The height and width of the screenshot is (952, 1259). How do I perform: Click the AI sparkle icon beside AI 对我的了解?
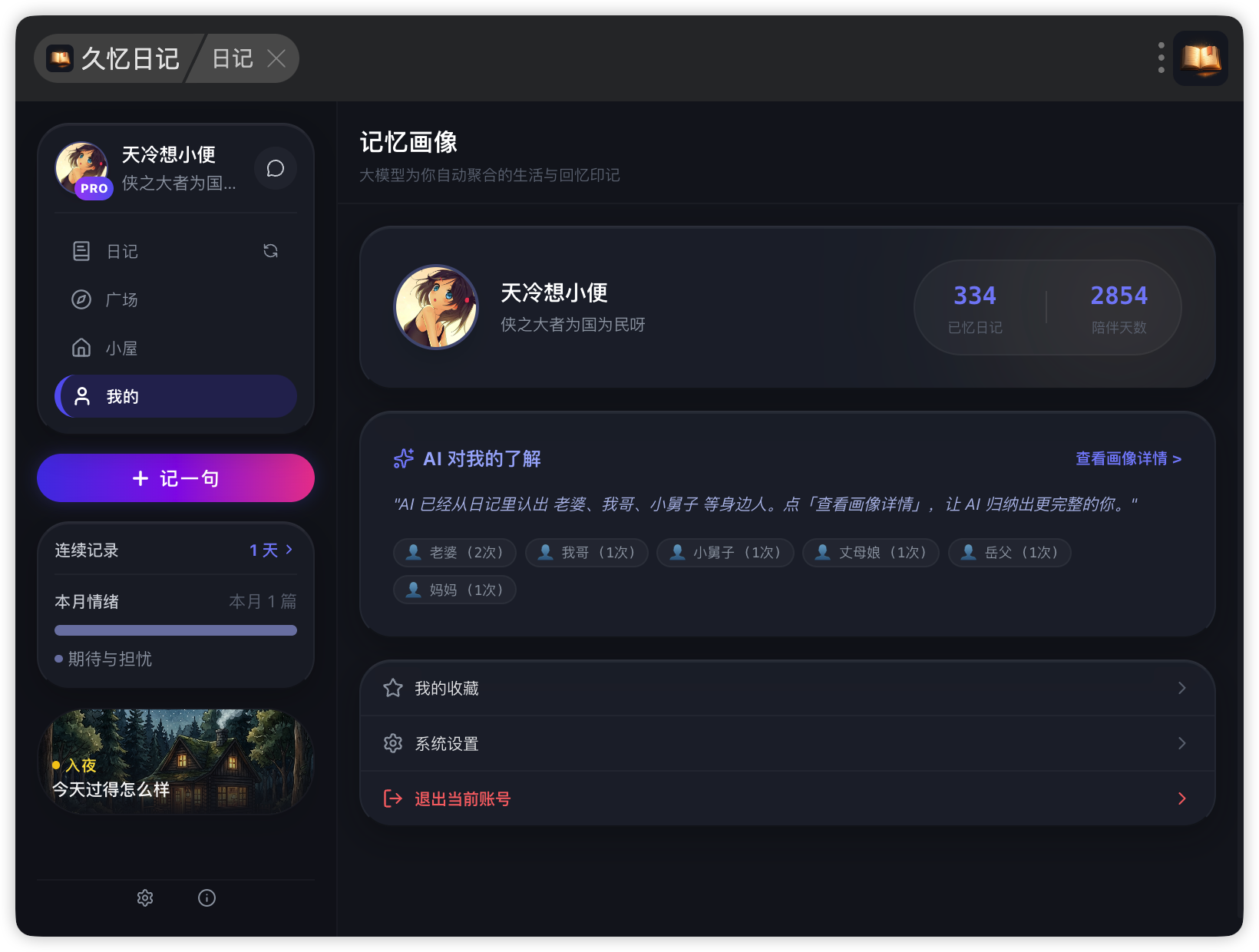click(x=404, y=458)
